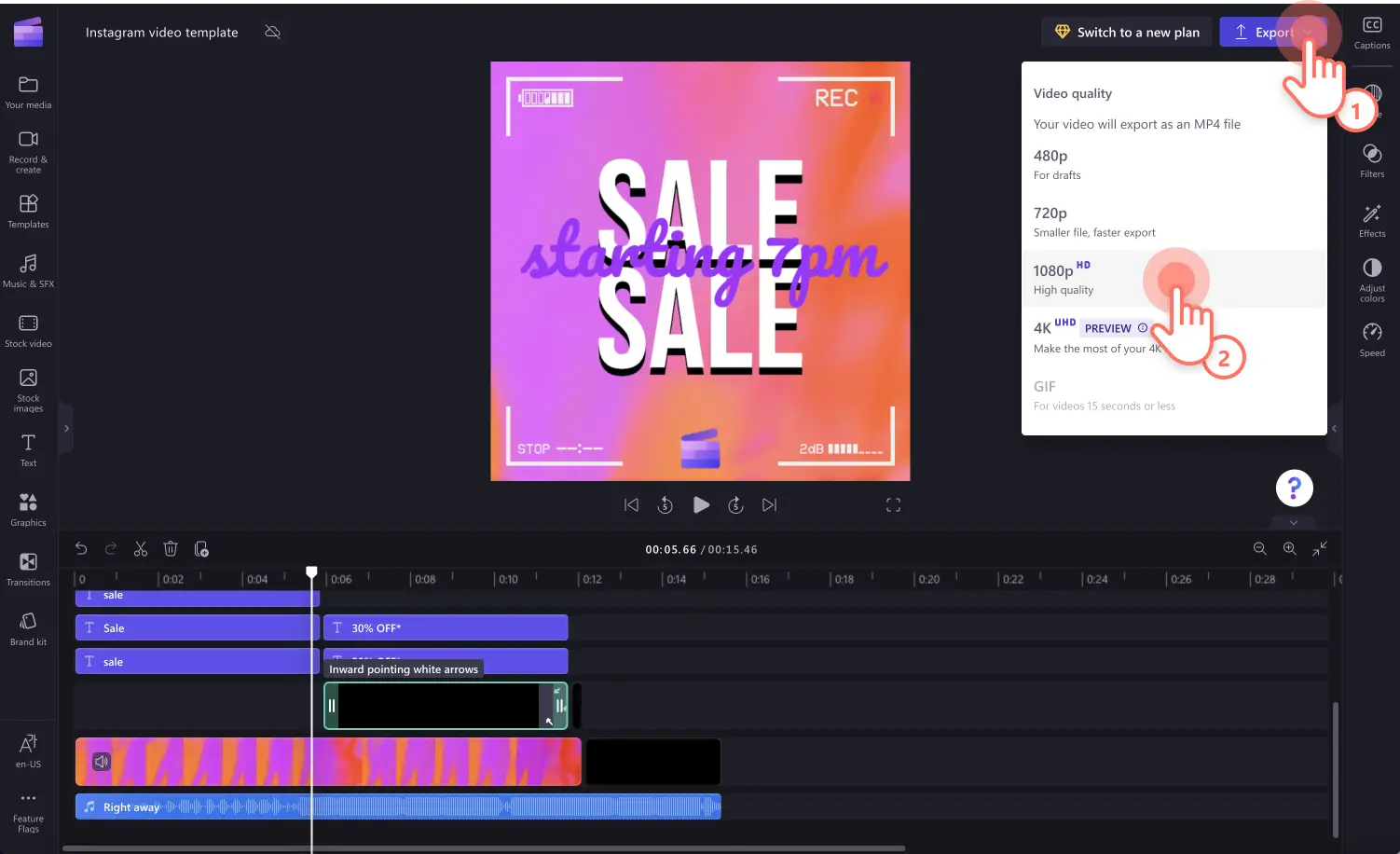Open Stock images library

pos(28,391)
